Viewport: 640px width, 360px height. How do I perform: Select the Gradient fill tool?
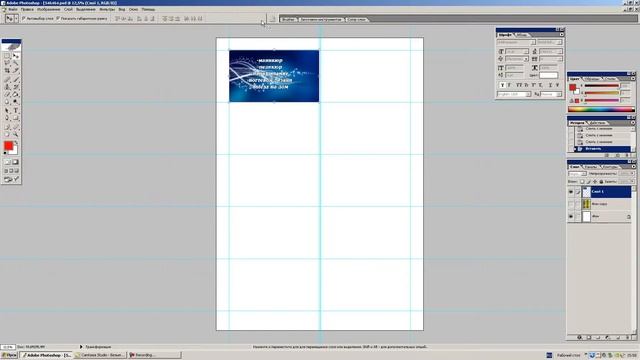(x=16, y=94)
